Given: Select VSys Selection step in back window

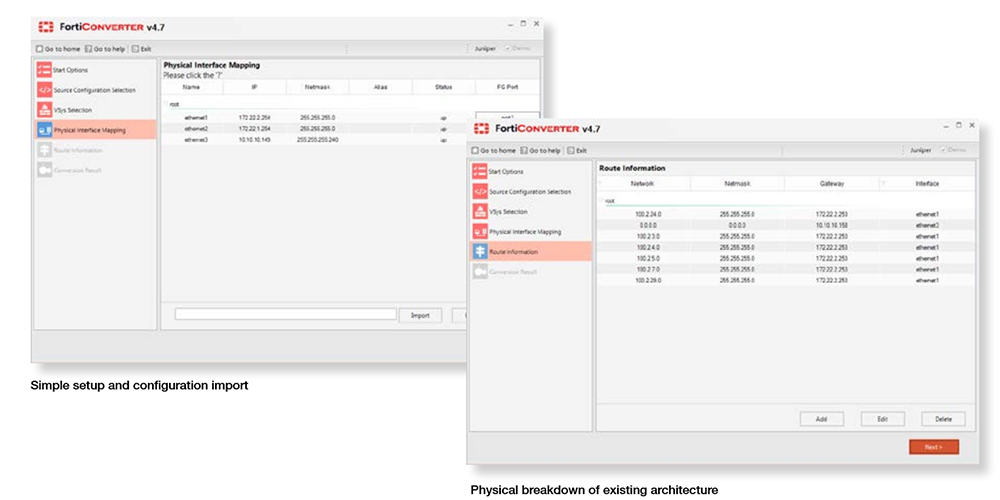Looking at the screenshot, I should click(95, 110).
